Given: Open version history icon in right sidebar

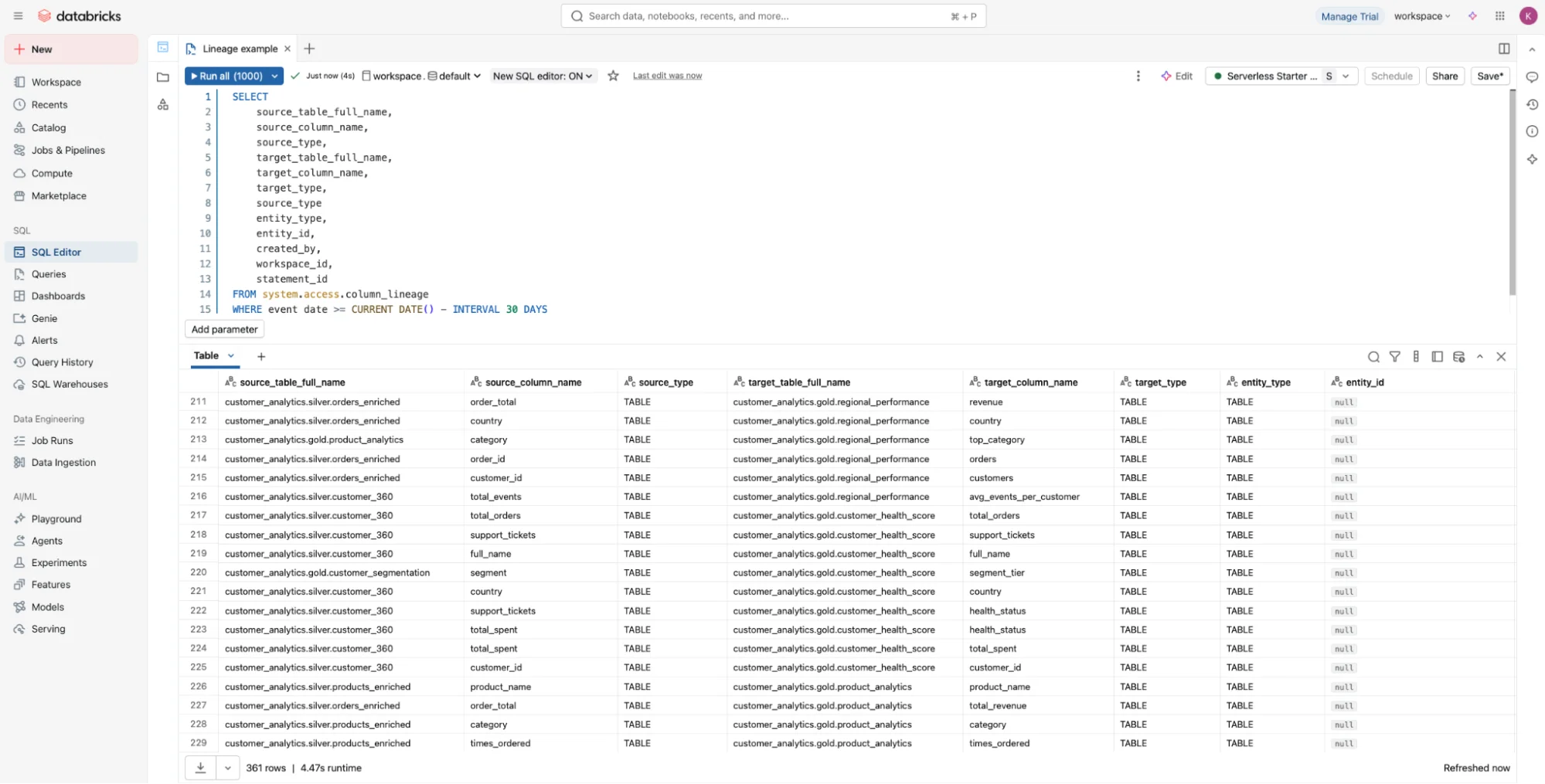Looking at the screenshot, I should pos(1533,104).
